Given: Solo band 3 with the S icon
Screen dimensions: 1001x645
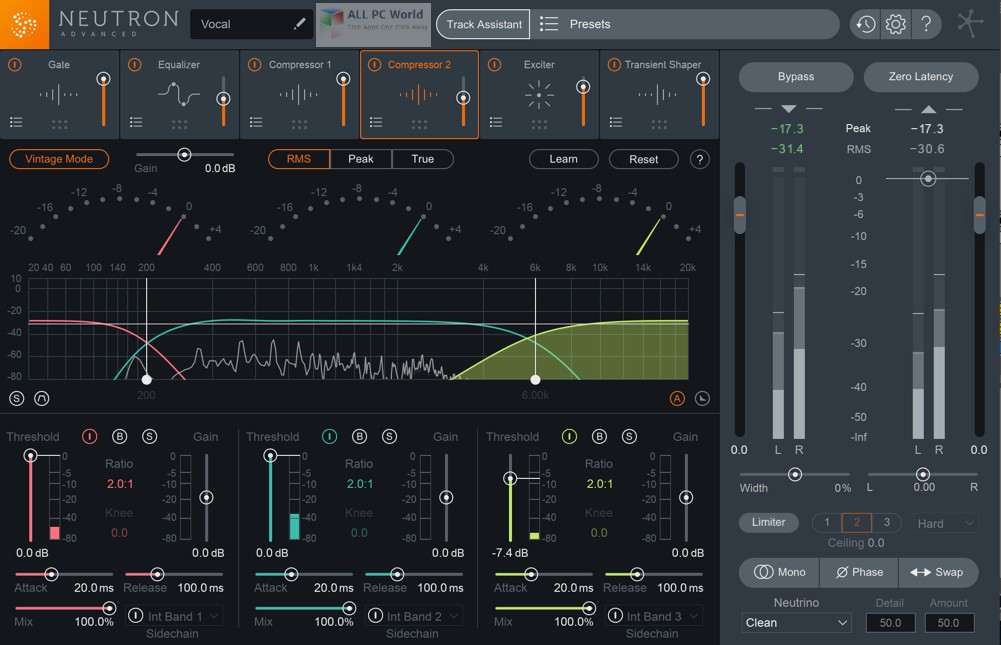Looking at the screenshot, I should [x=629, y=436].
